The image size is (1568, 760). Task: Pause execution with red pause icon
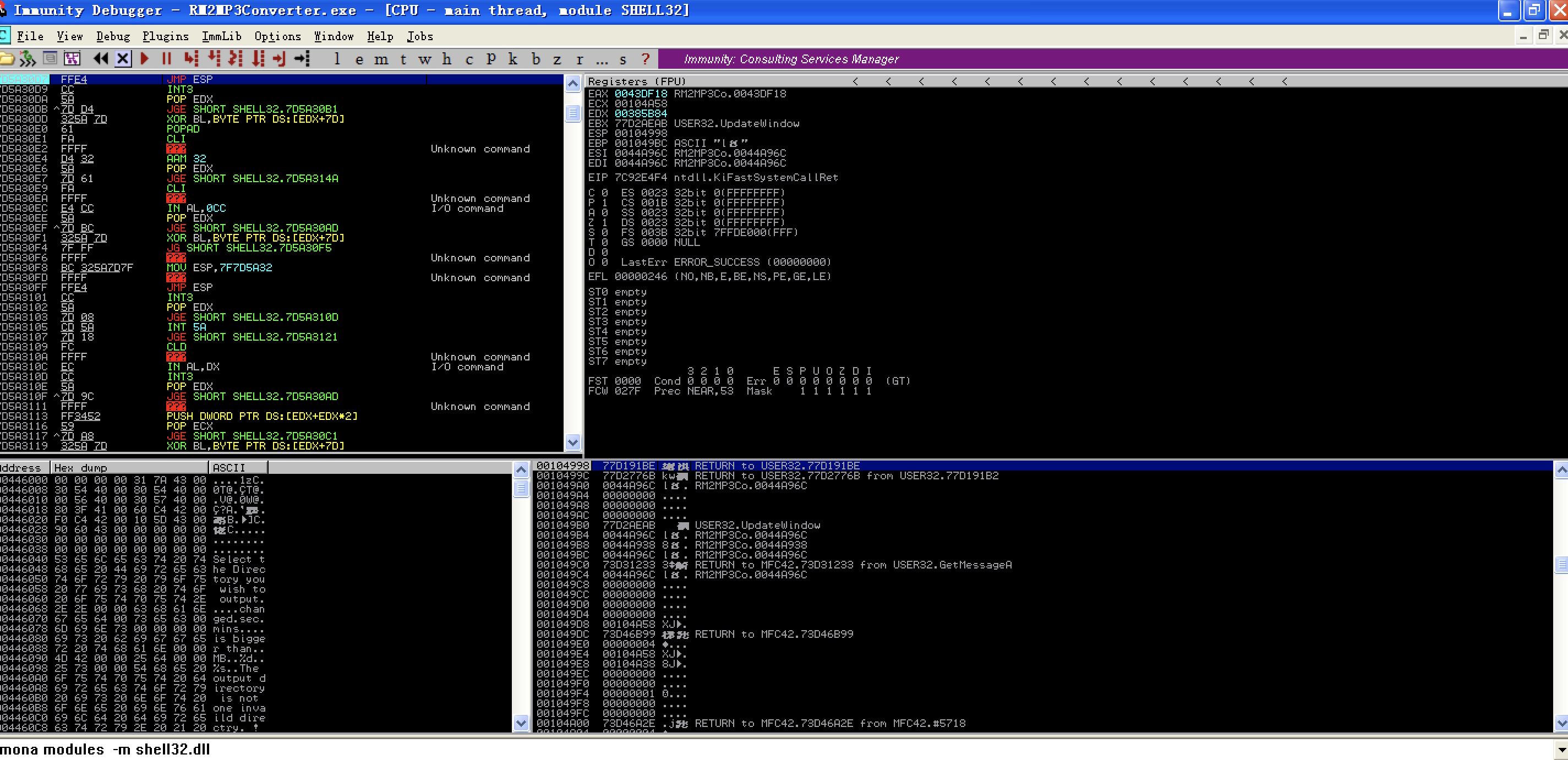click(167, 58)
